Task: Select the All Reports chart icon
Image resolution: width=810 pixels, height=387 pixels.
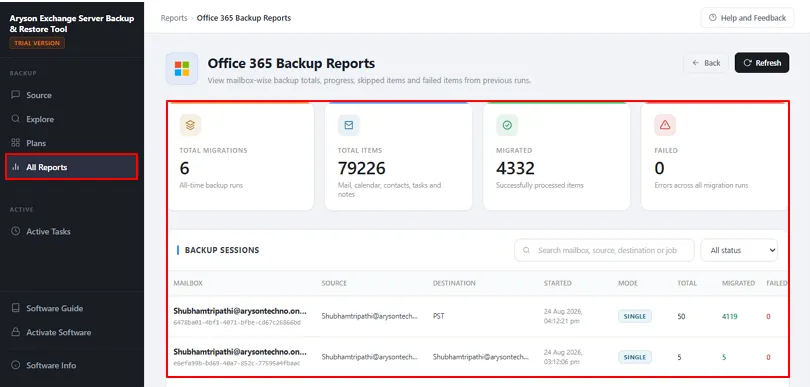Action: tap(15, 167)
